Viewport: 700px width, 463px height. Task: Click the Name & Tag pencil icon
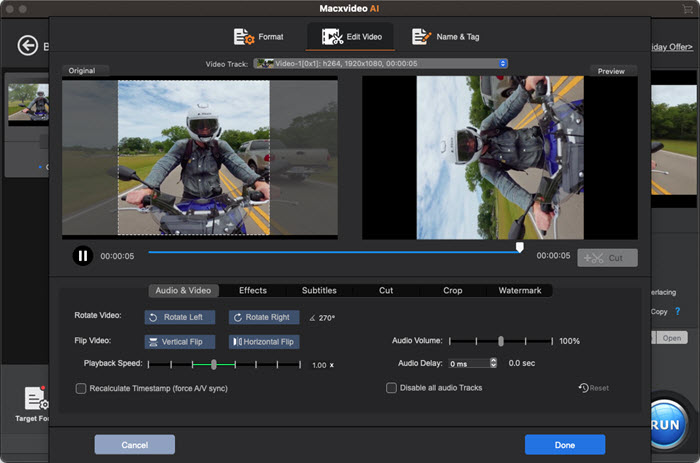tap(421, 37)
